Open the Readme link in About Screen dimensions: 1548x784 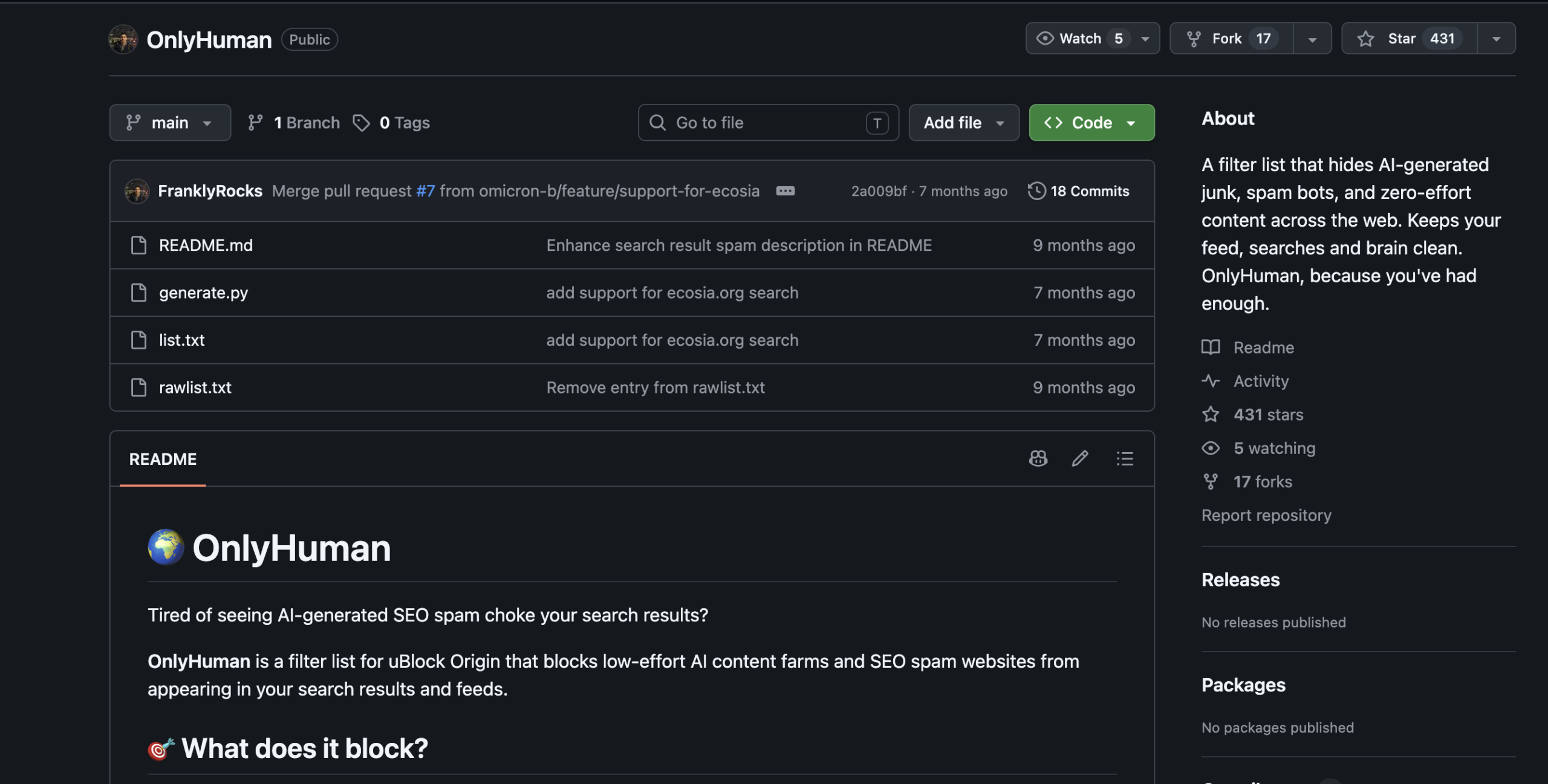[x=1247, y=348]
